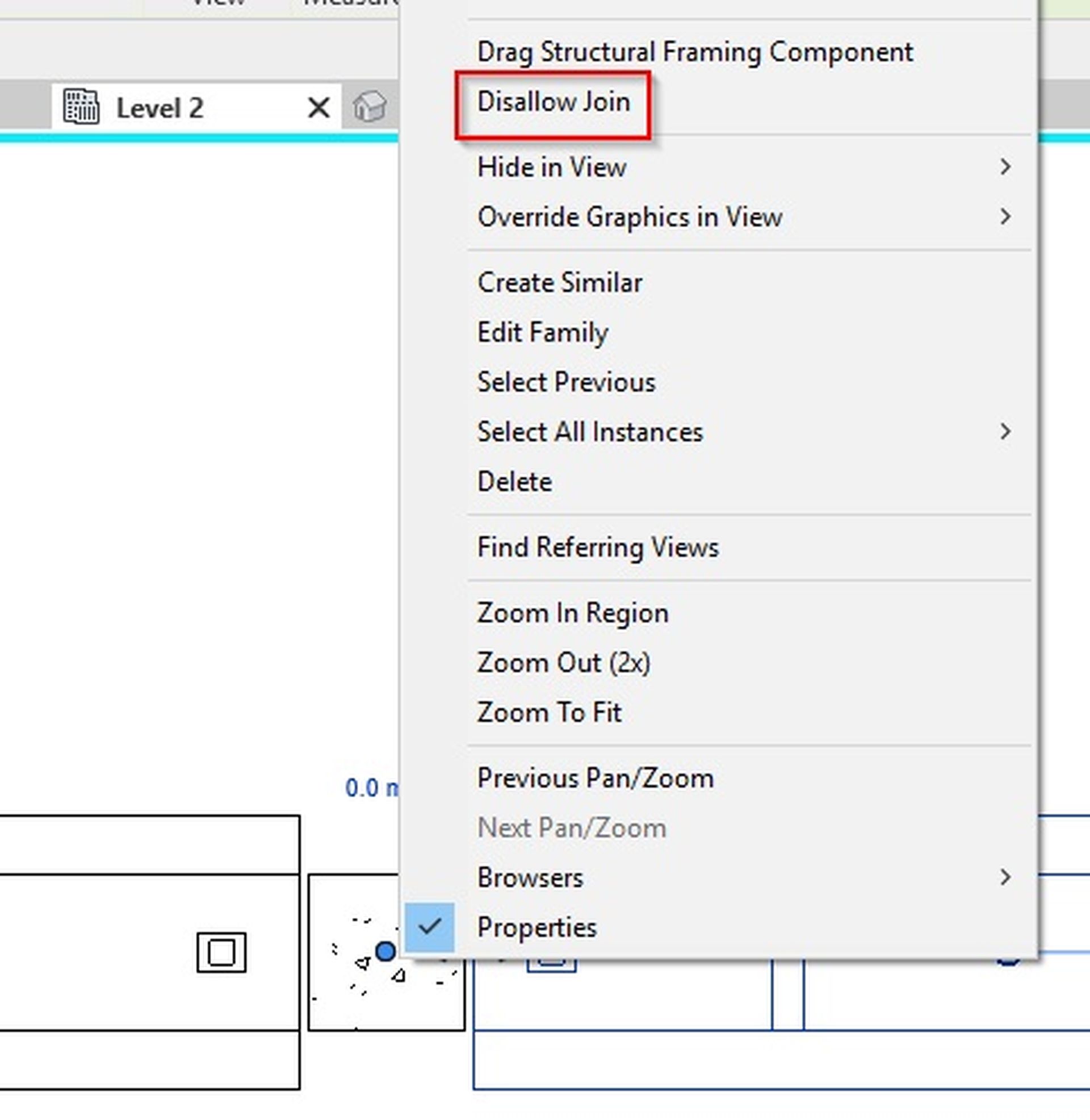Select Zoom To Fit

(x=549, y=713)
